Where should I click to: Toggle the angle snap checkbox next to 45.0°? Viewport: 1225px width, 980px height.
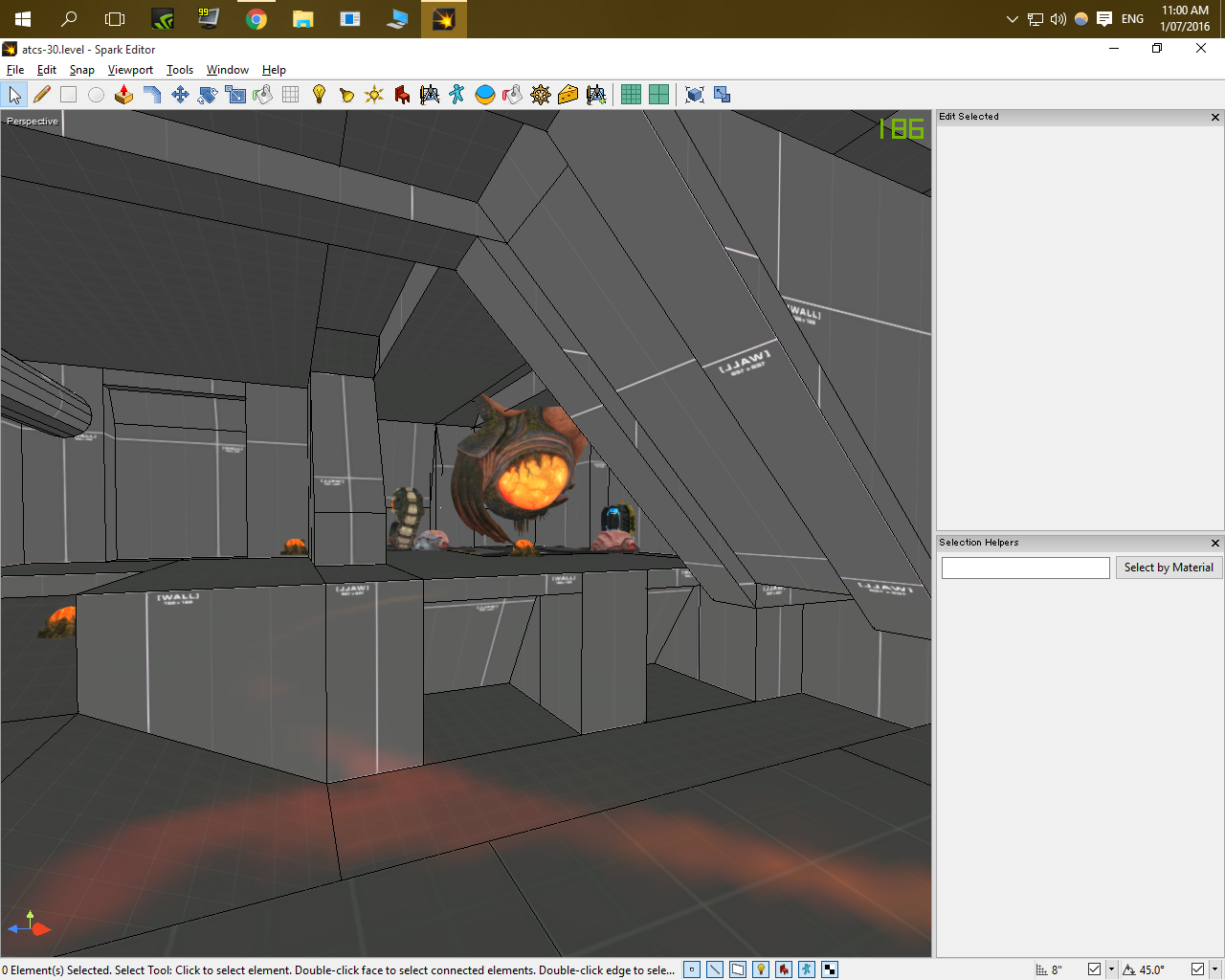(x=1197, y=969)
